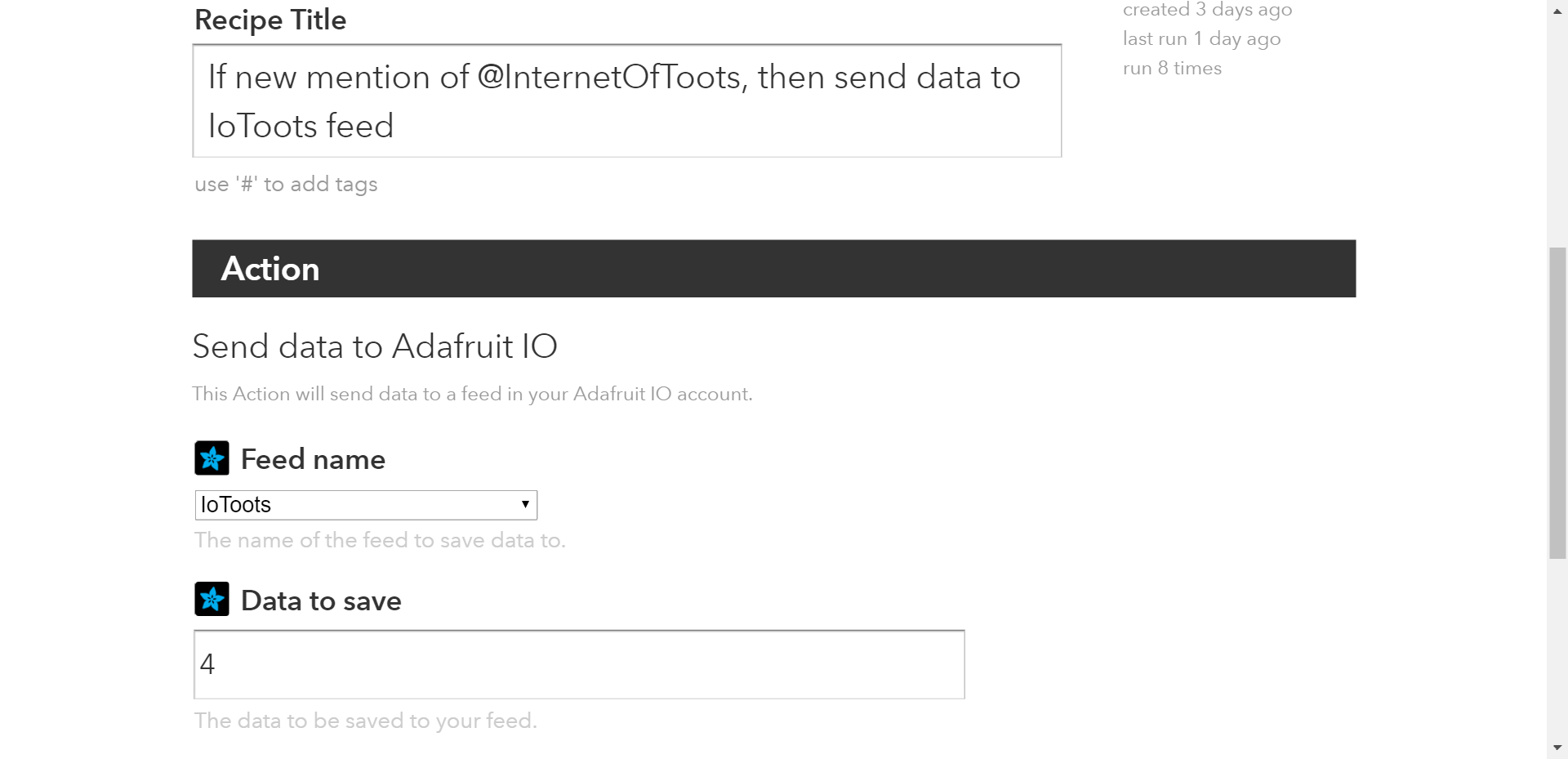The width and height of the screenshot is (1568, 759).
Task: Click the 'Recipe Title' label
Action: point(270,20)
